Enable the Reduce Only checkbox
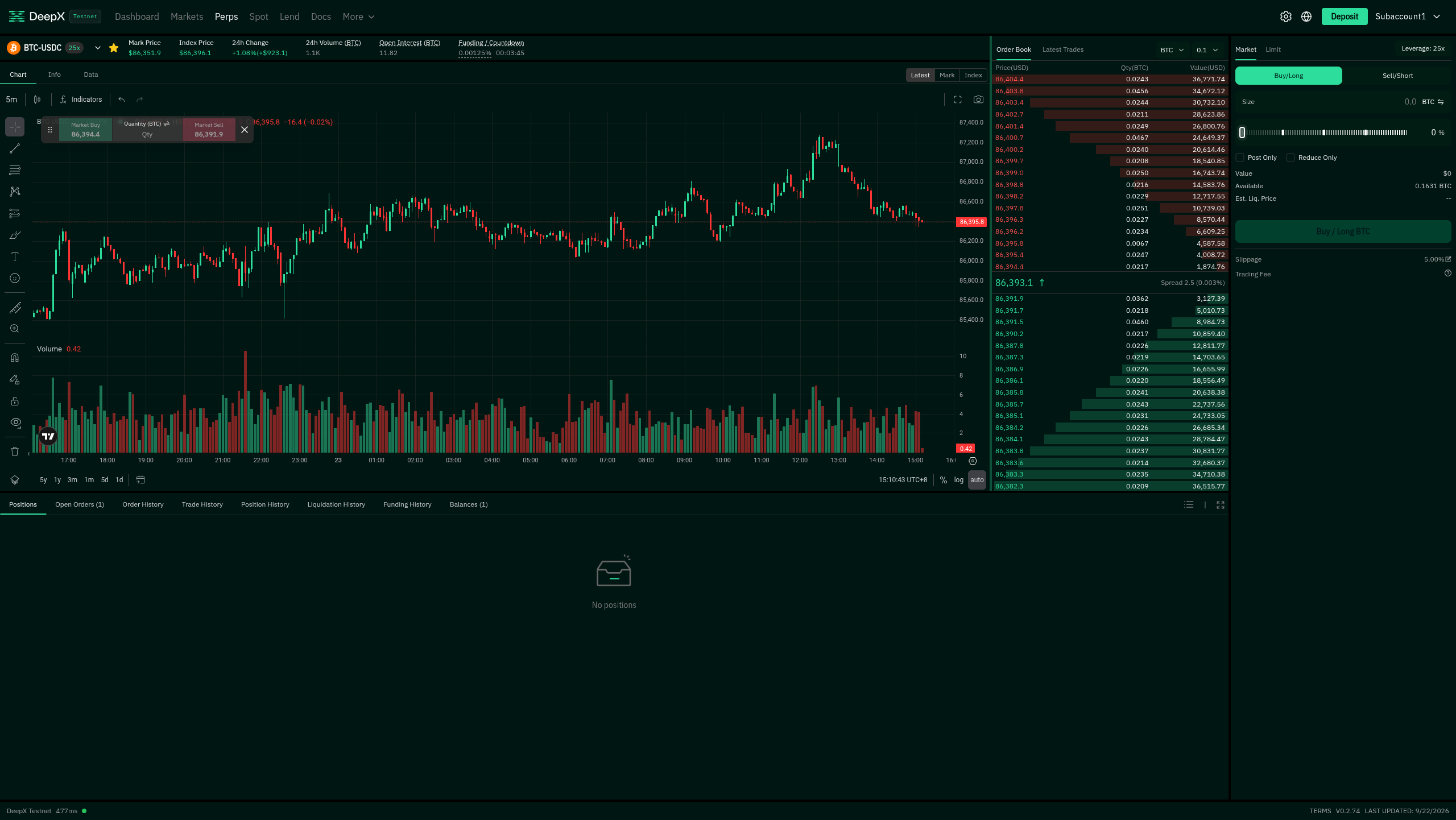1456x820 pixels. (1290, 158)
